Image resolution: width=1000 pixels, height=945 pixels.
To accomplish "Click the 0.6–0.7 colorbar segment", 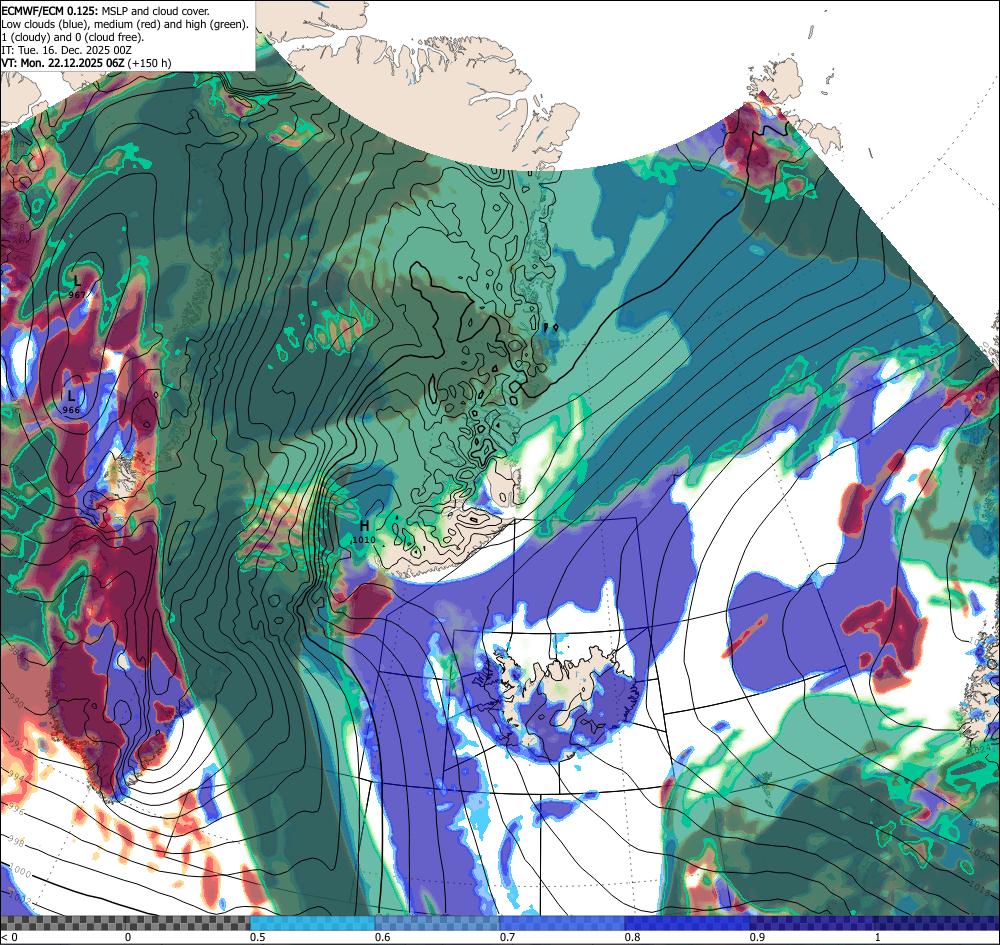I will point(438,923).
